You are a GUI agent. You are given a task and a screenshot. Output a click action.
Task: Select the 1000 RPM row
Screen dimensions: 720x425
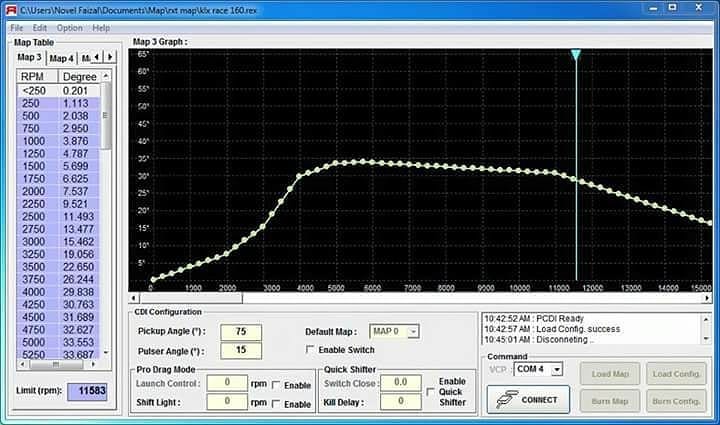pyautogui.click(x=58, y=141)
